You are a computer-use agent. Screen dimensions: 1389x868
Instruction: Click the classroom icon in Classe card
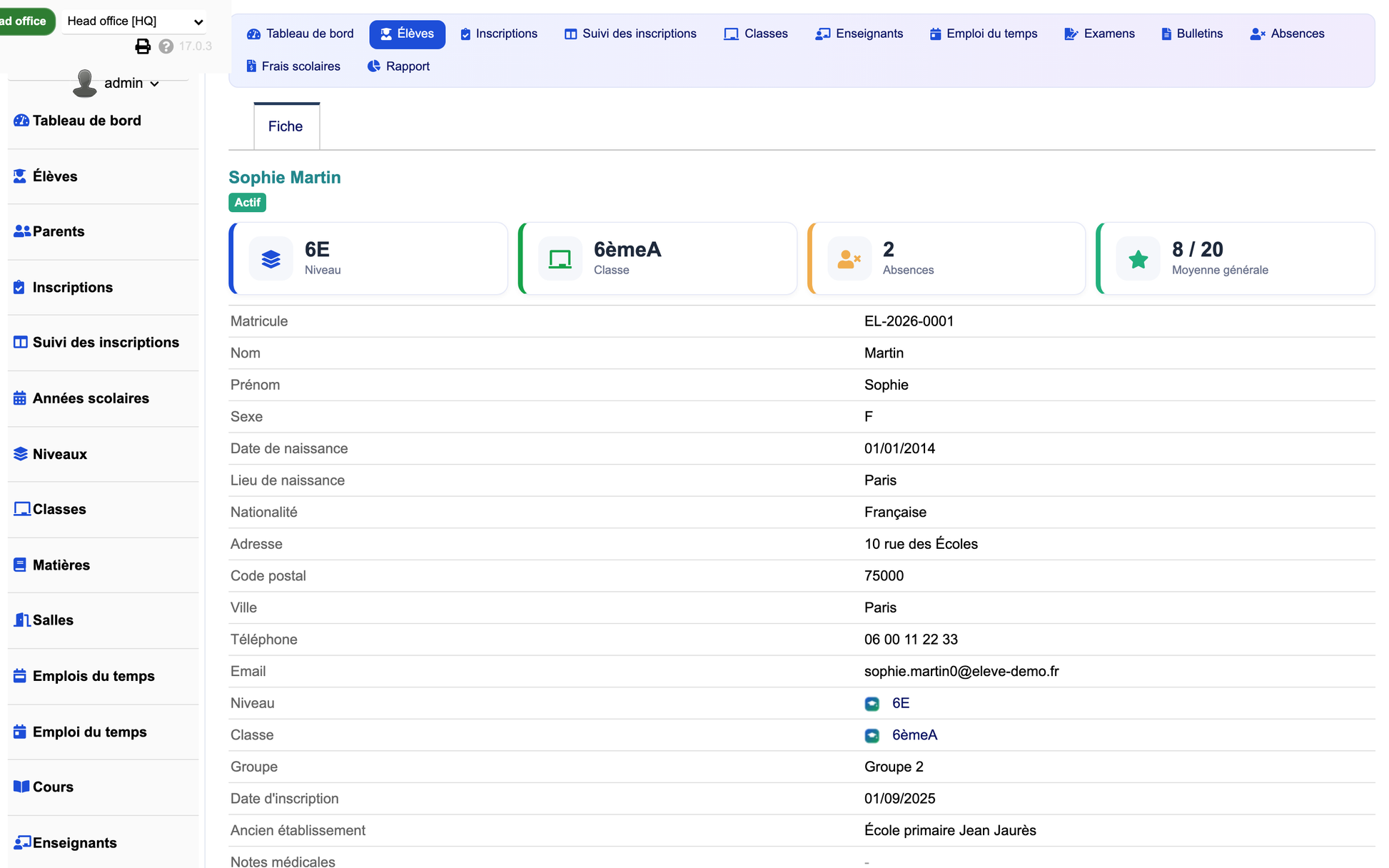coord(560,259)
